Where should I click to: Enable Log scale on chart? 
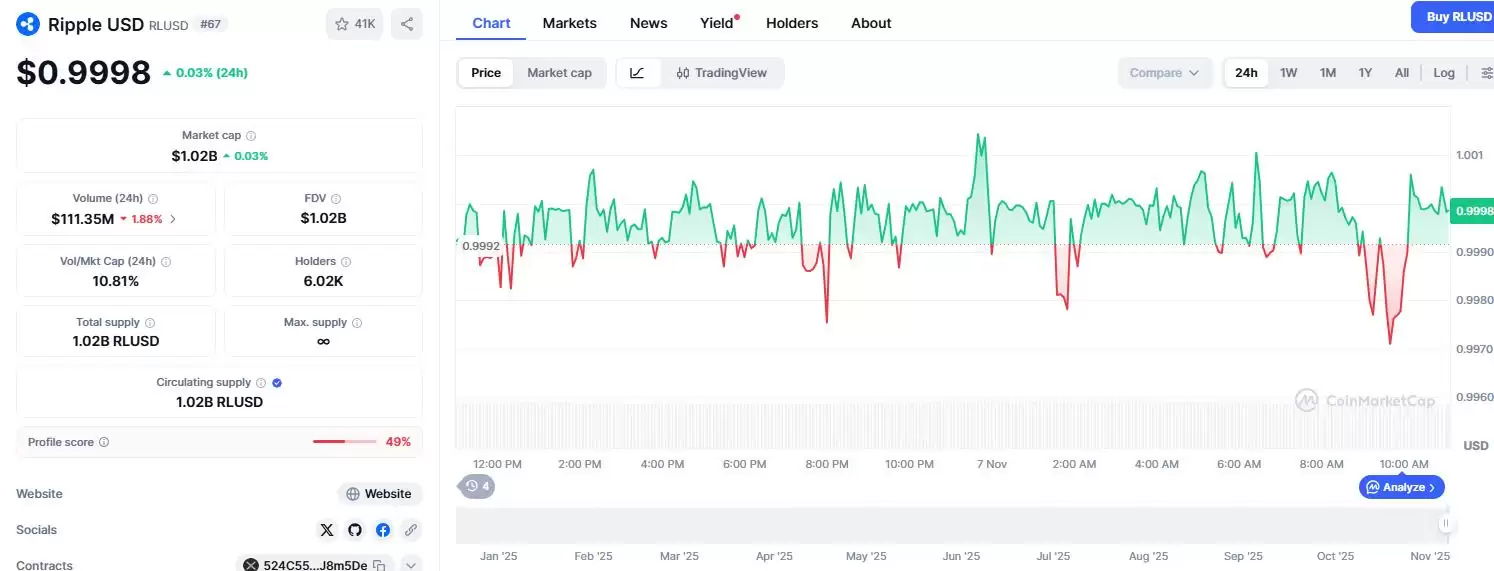1443,73
